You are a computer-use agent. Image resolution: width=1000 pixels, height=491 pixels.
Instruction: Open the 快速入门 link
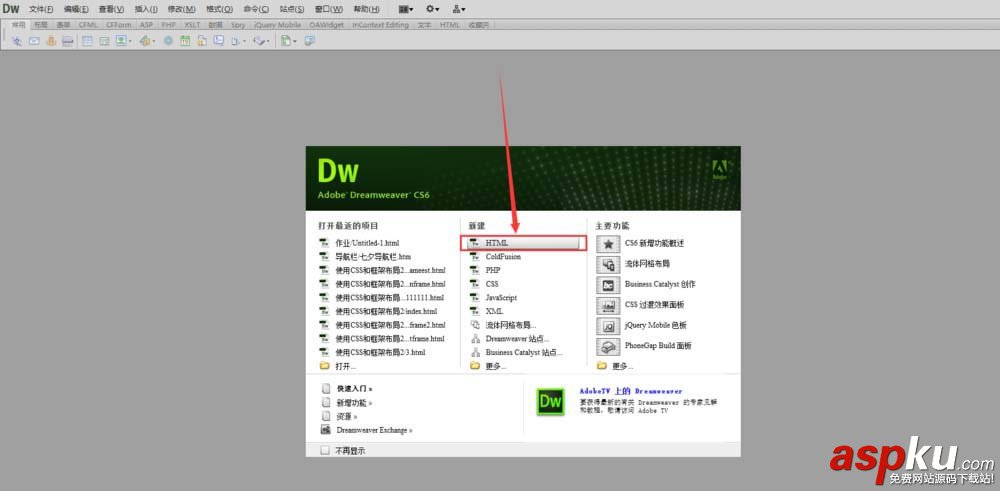[355, 388]
